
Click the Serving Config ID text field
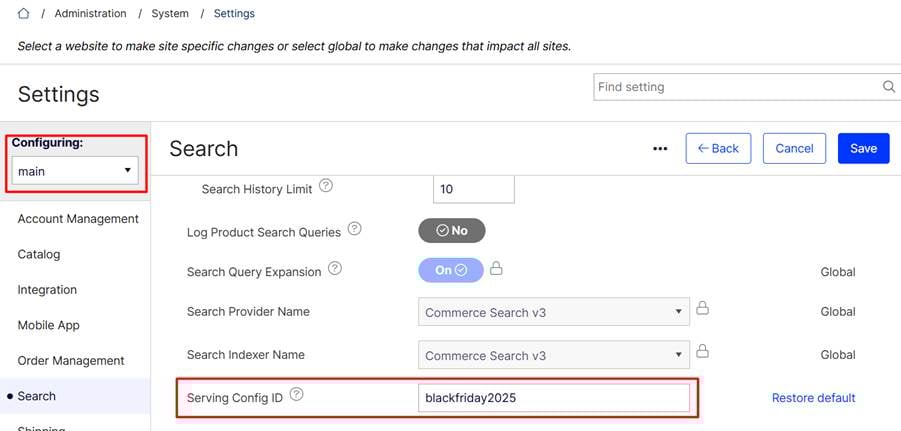pyautogui.click(x=553, y=398)
